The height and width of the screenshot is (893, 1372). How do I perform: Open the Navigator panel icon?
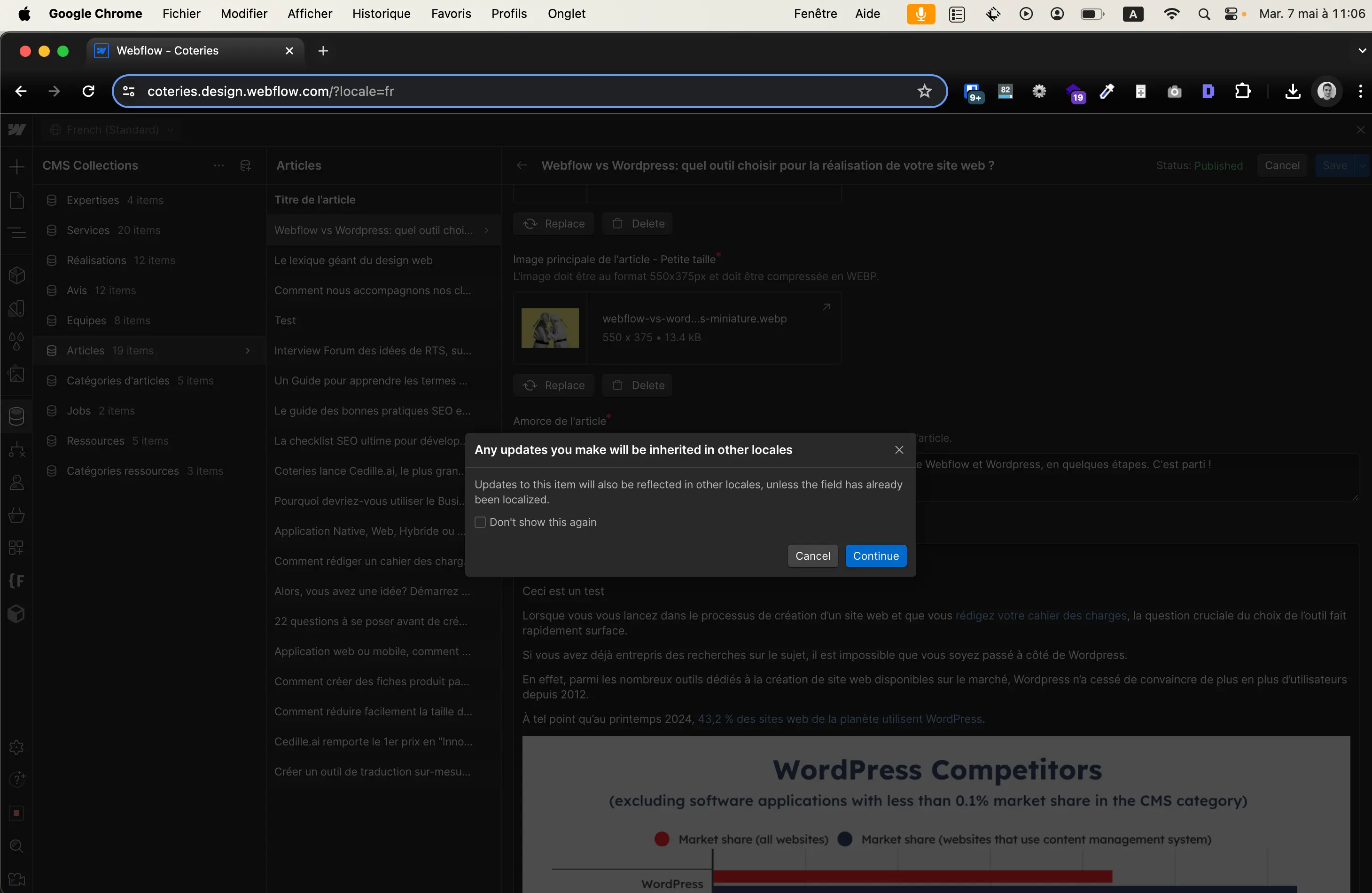tap(17, 233)
